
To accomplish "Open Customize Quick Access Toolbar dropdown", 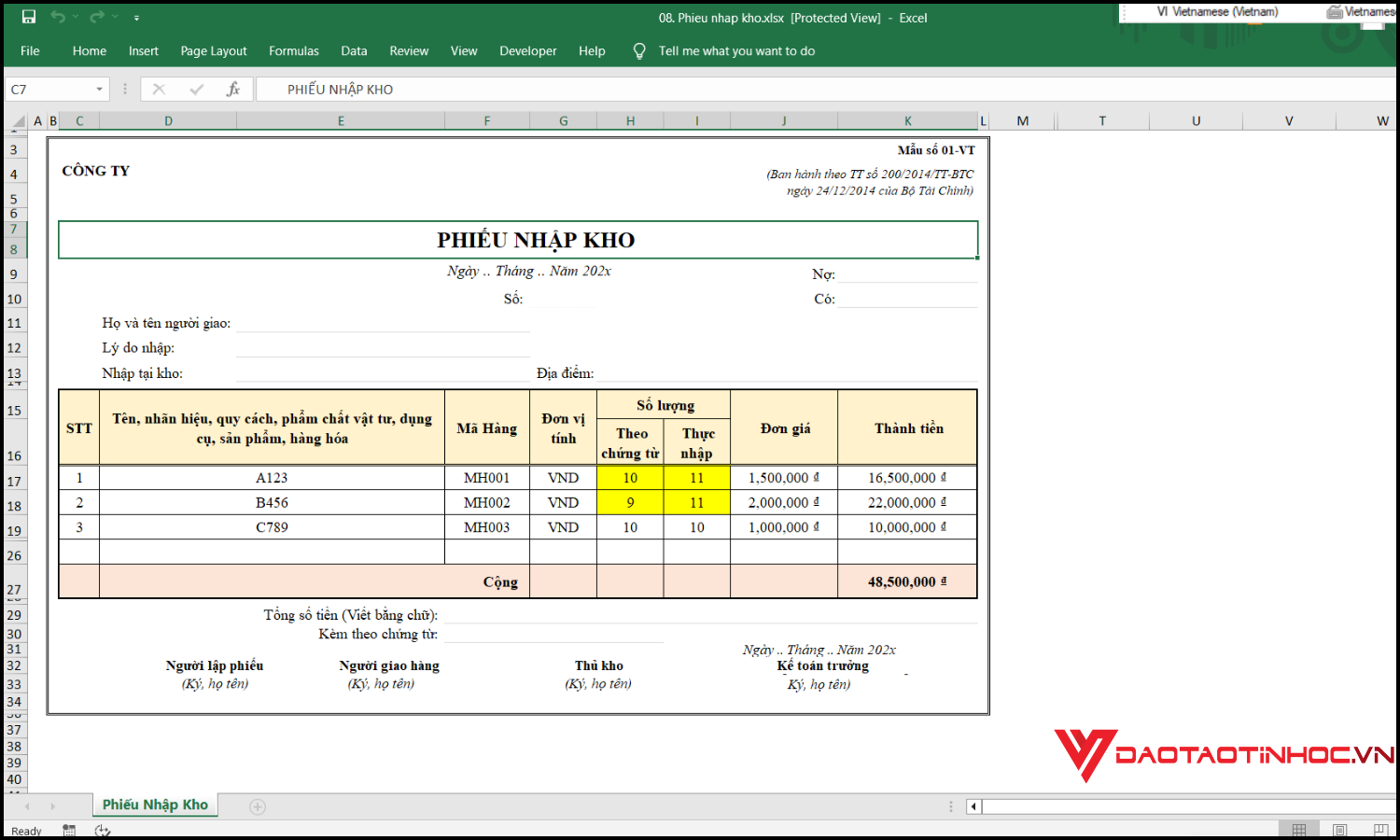I will [x=136, y=18].
